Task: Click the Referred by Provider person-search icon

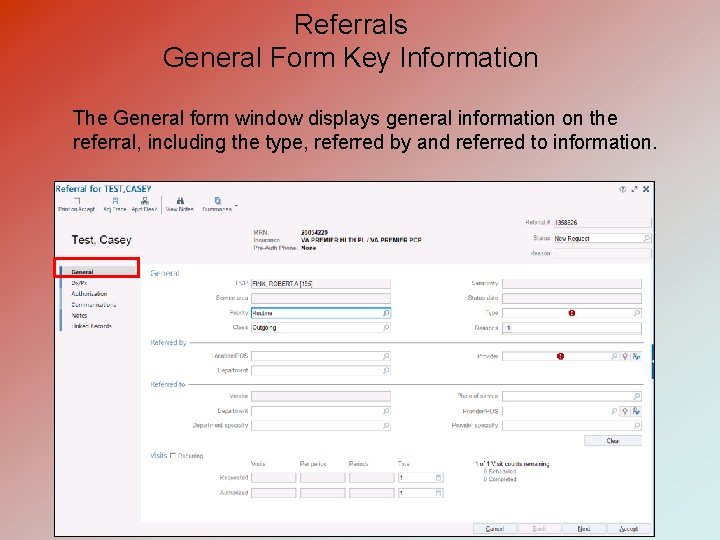Action: tap(636, 356)
